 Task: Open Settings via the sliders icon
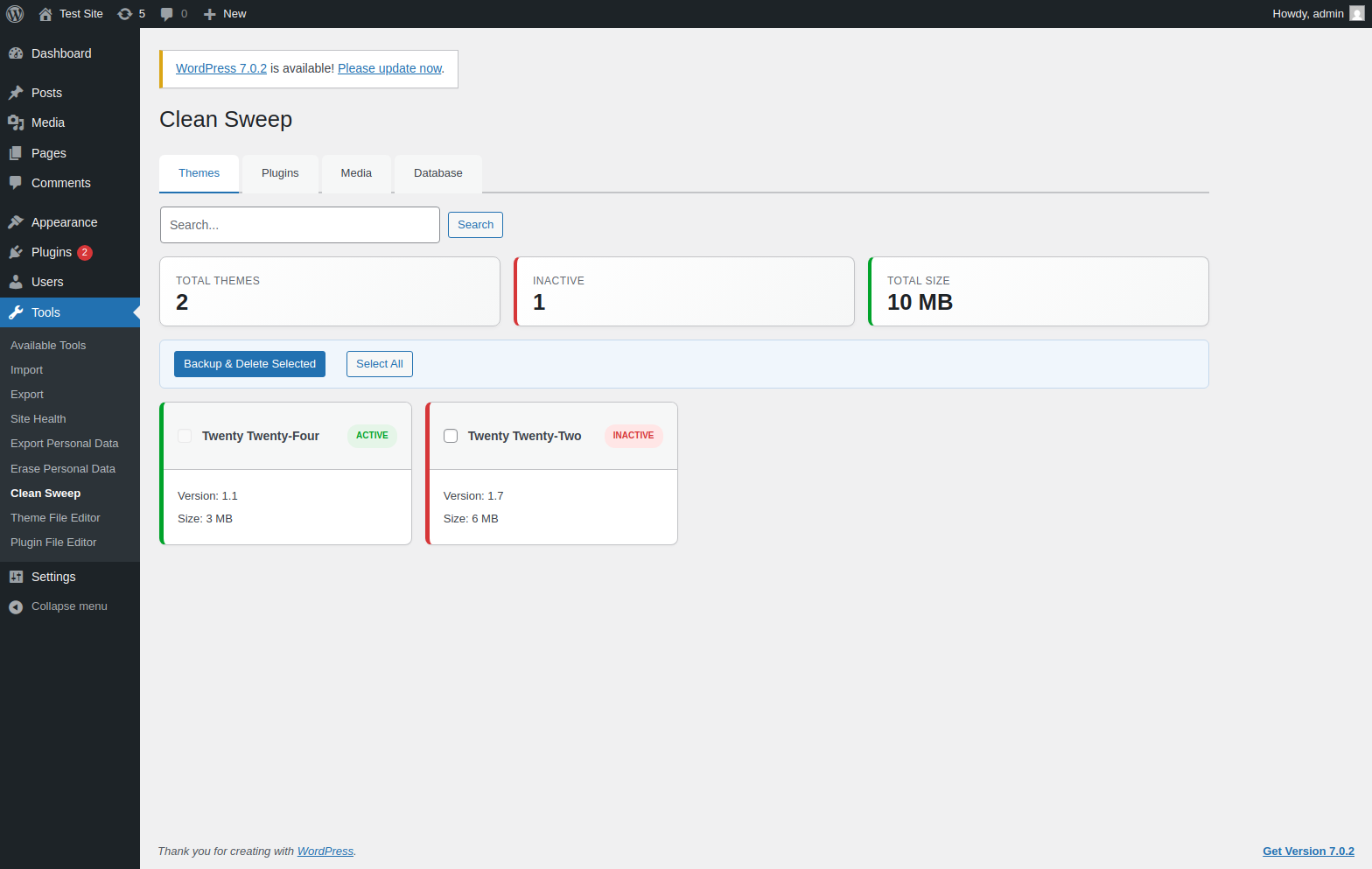click(x=16, y=577)
